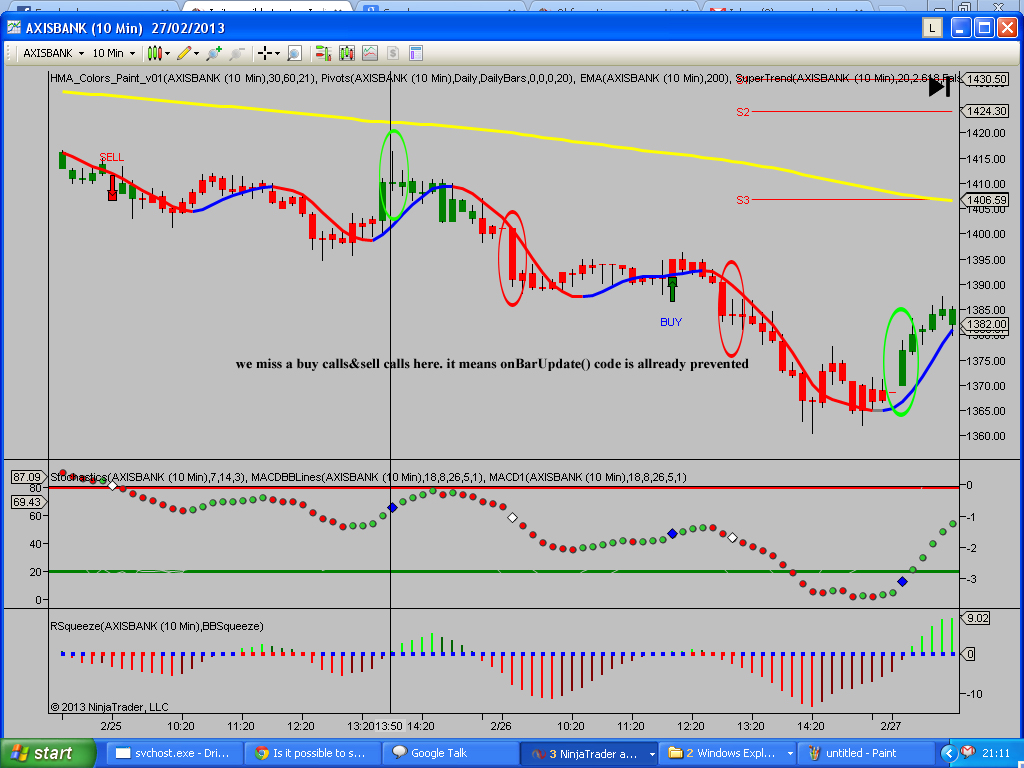
Task: Open the Data Series candlestick icon
Action: (346, 53)
